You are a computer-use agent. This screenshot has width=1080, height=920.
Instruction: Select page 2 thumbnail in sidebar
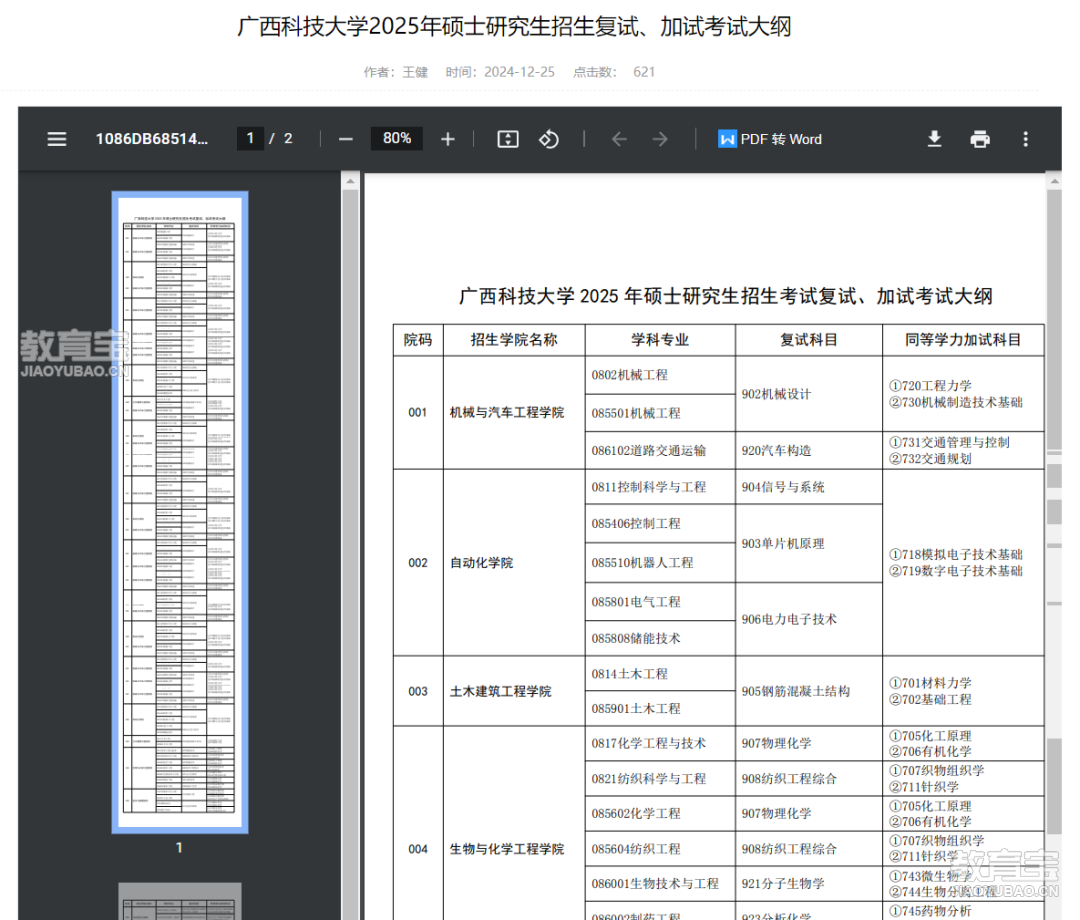[x=180, y=901]
